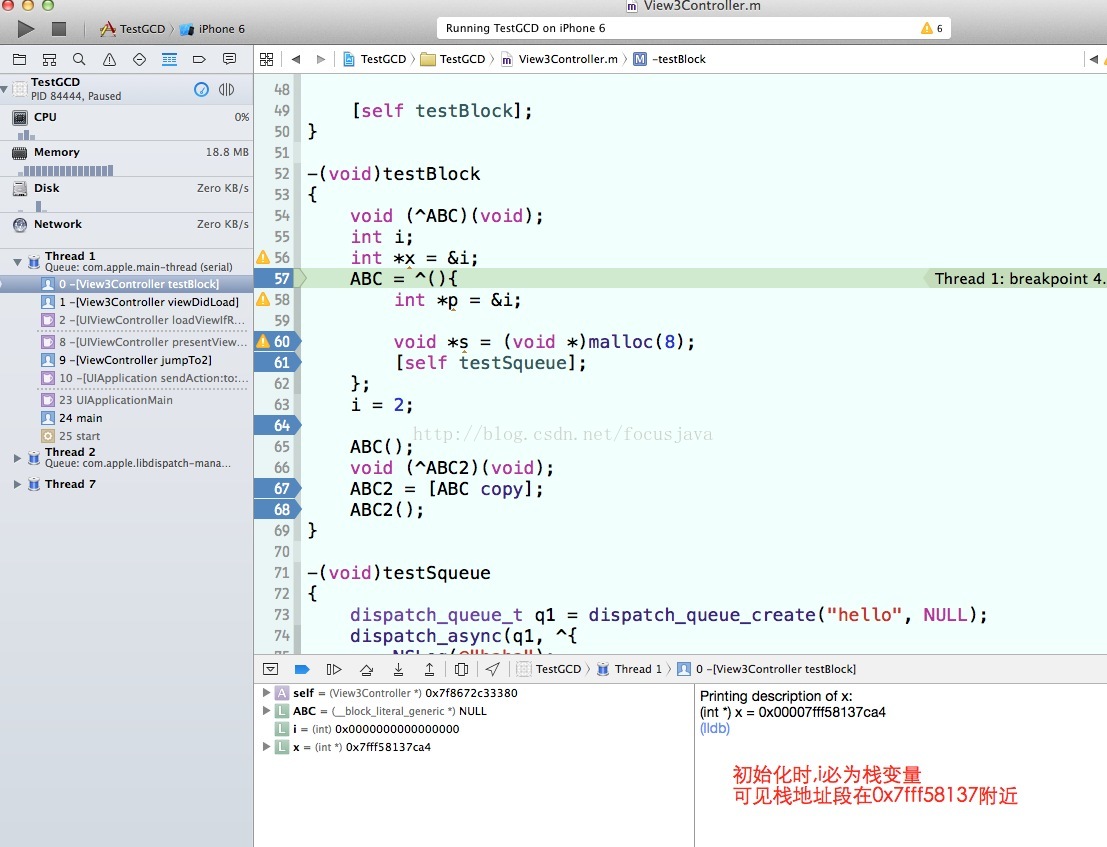Click TestGCD project in jump bar
Image resolution: width=1107 pixels, height=847 pixels.
click(x=375, y=59)
